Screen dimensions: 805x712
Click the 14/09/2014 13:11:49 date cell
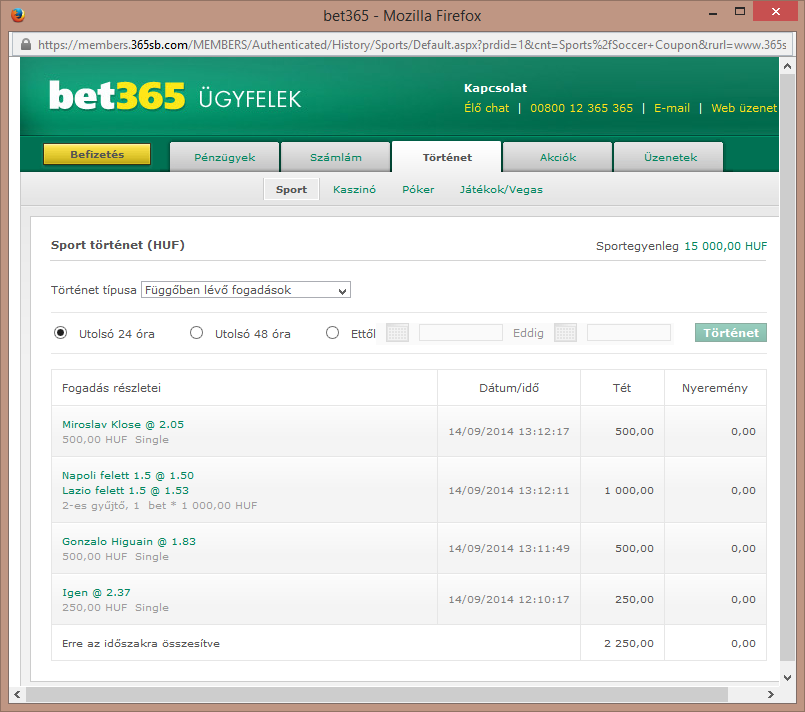pyautogui.click(x=509, y=548)
